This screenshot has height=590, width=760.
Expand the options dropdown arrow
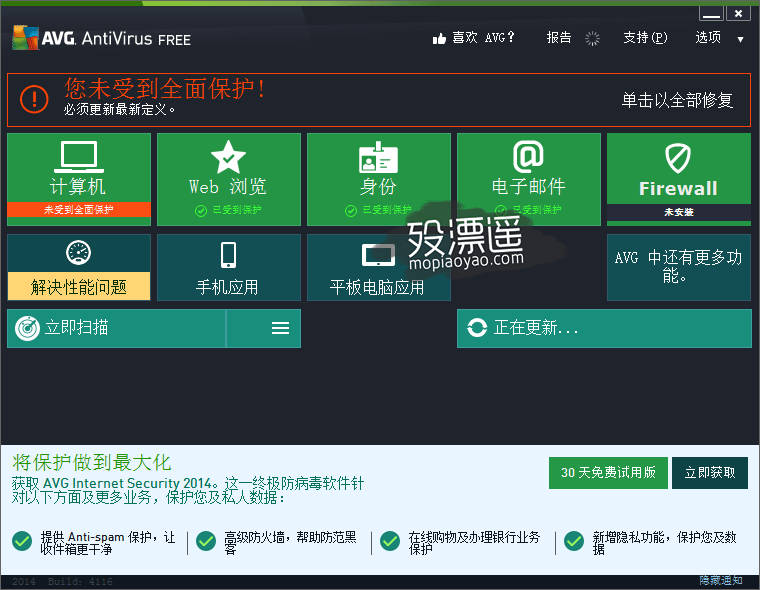pos(740,39)
